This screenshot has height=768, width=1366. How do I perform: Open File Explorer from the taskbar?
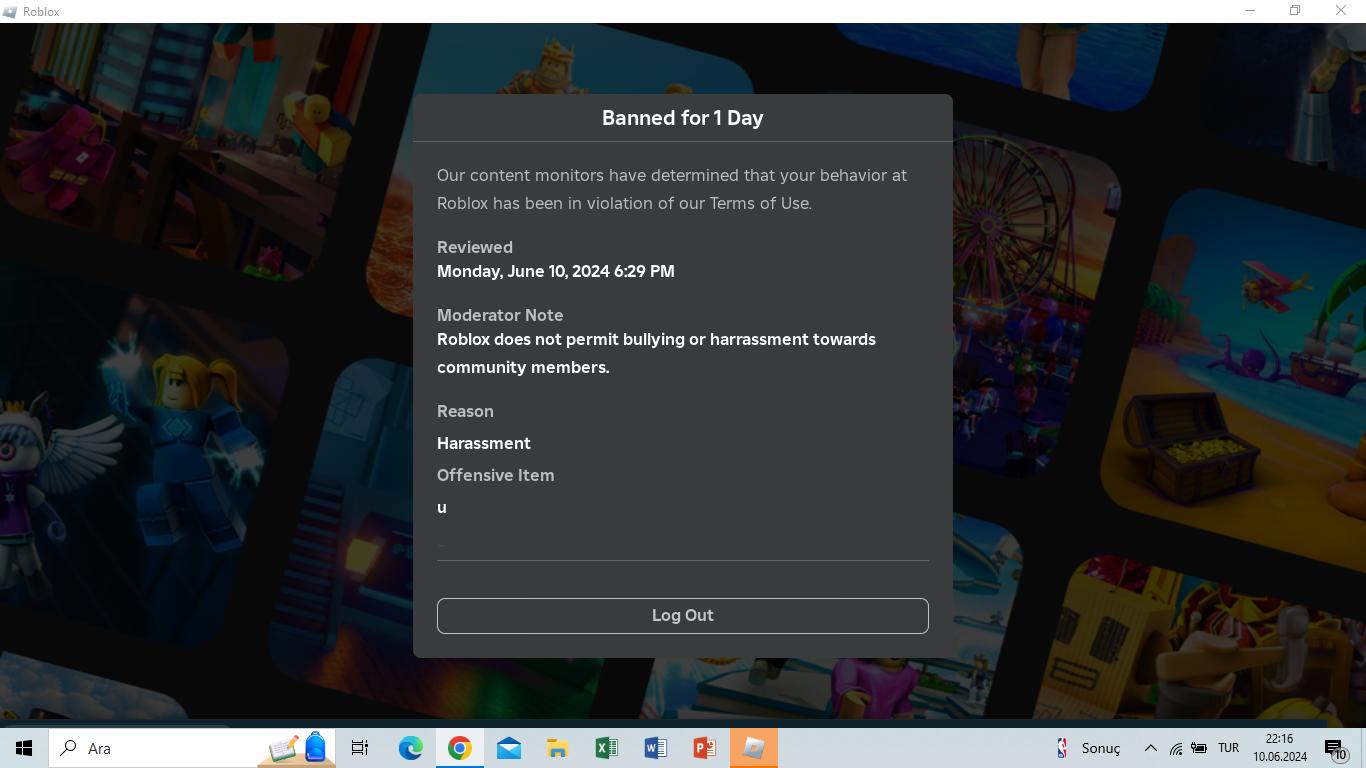pyautogui.click(x=557, y=748)
